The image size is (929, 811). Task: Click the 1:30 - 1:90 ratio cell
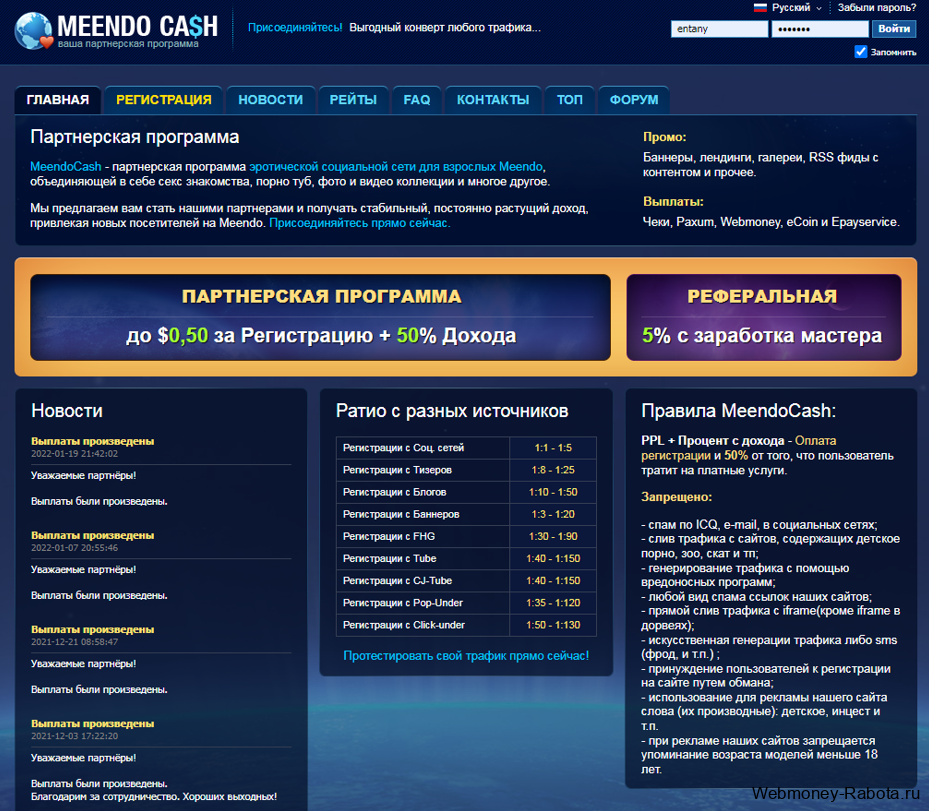click(553, 536)
